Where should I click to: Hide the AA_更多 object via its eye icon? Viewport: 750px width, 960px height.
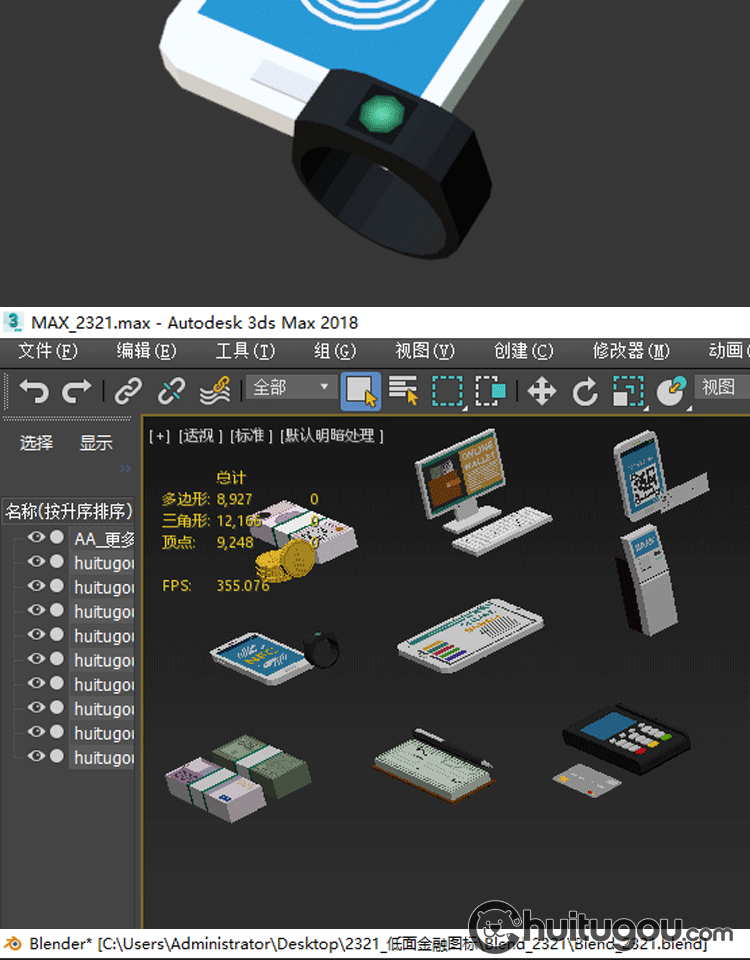(36, 538)
